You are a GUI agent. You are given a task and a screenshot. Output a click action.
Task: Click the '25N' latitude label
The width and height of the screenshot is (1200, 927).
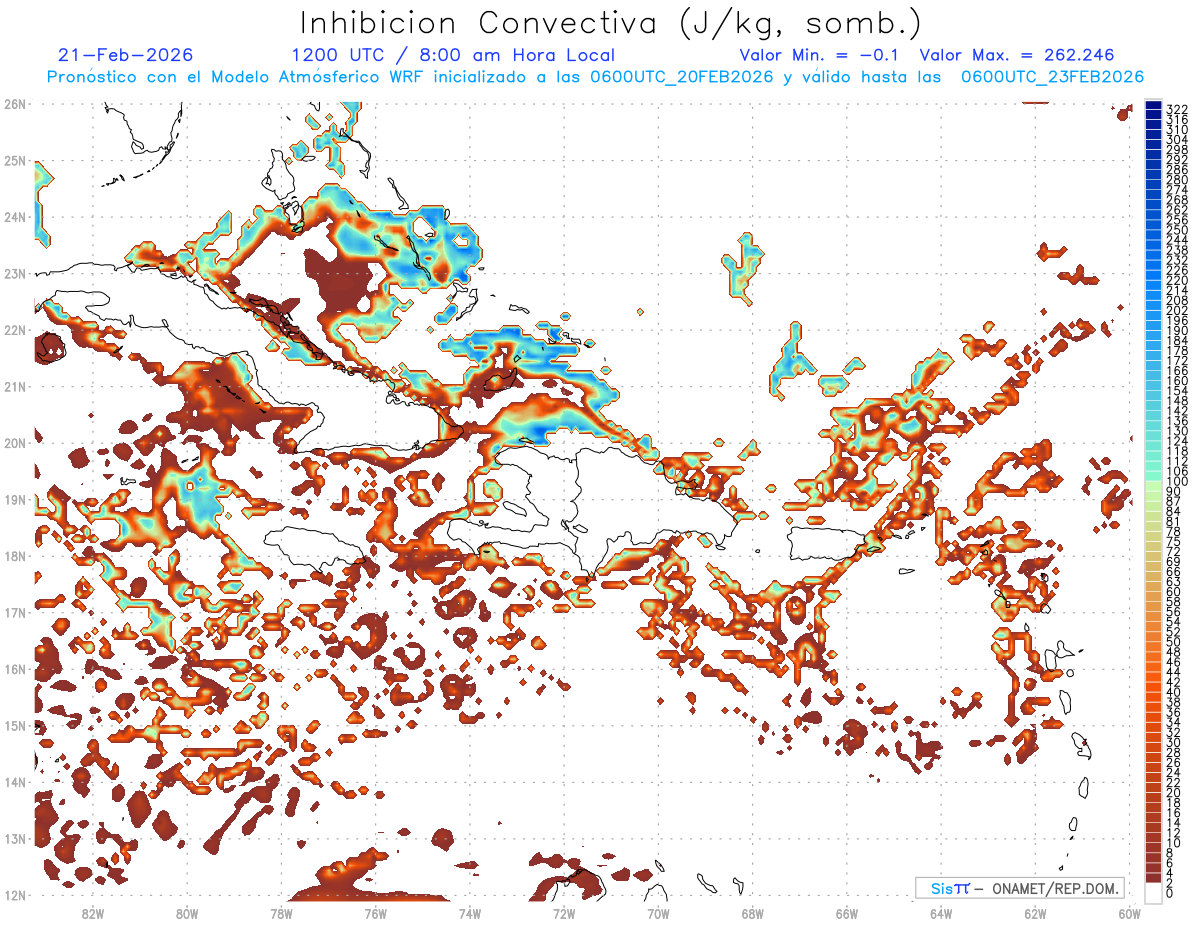(x=14, y=161)
